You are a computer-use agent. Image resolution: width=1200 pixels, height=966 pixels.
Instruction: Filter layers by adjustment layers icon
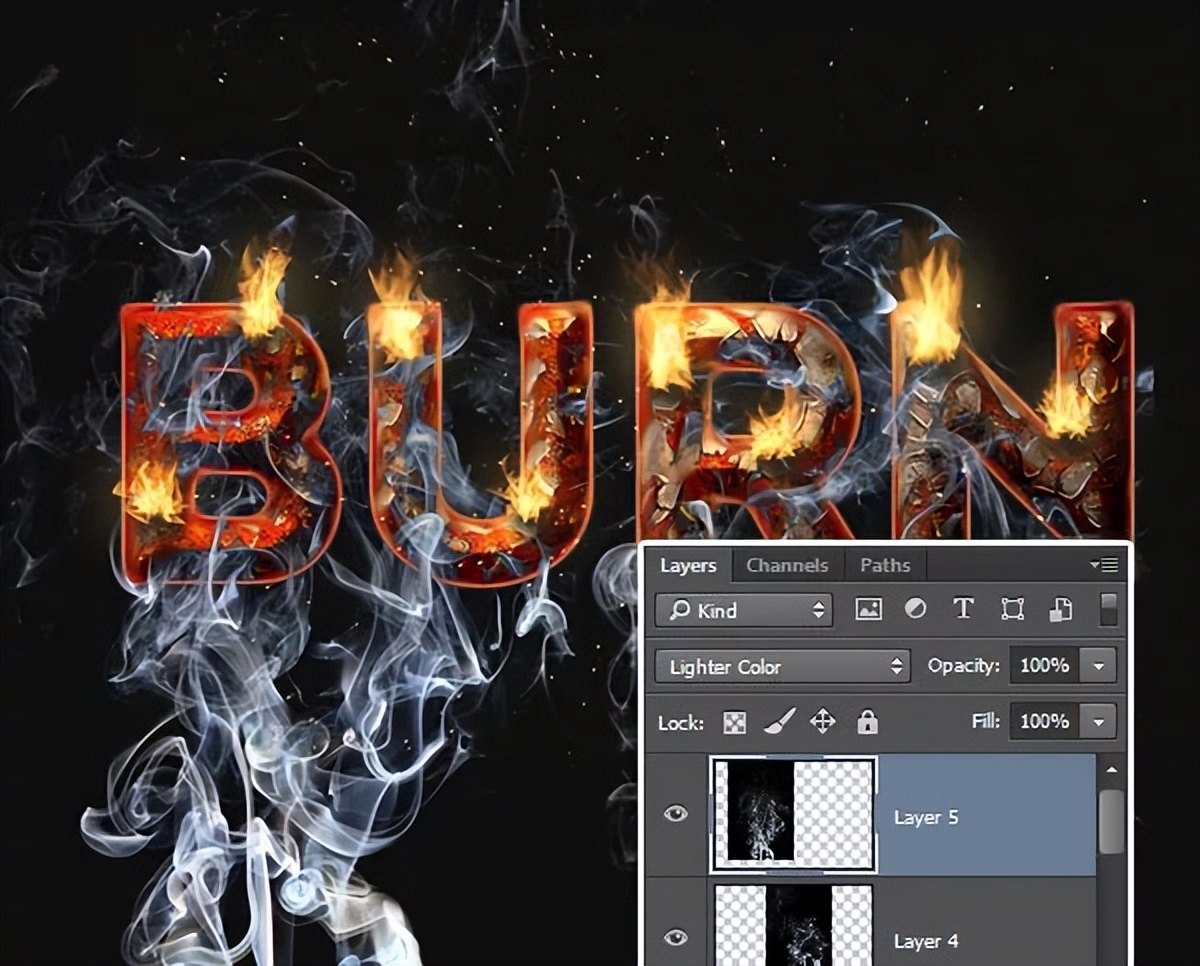pos(915,610)
